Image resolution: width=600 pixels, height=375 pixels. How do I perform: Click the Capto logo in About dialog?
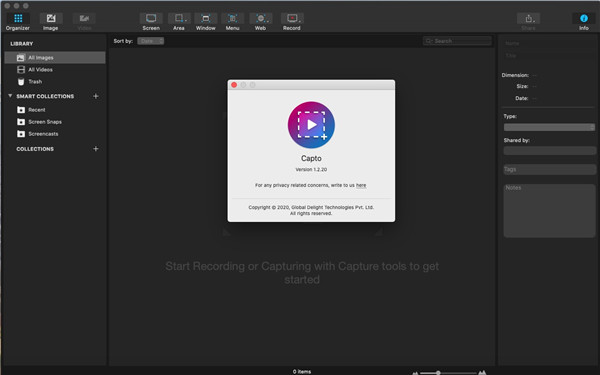[x=311, y=125]
